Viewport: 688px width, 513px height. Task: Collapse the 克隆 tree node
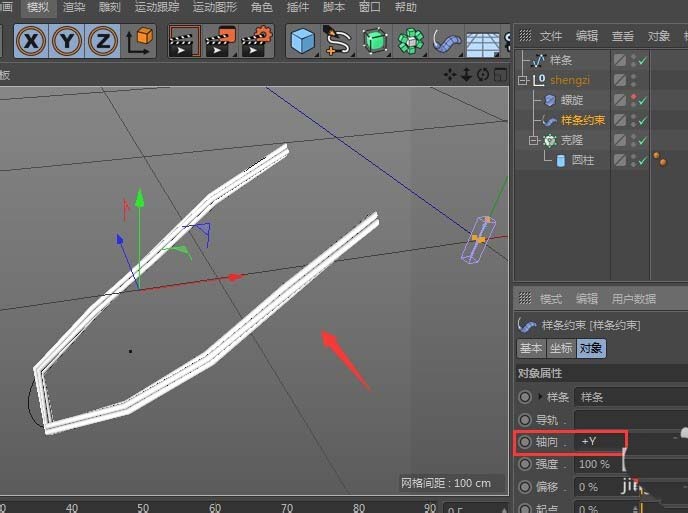pyautogui.click(x=534, y=140)
